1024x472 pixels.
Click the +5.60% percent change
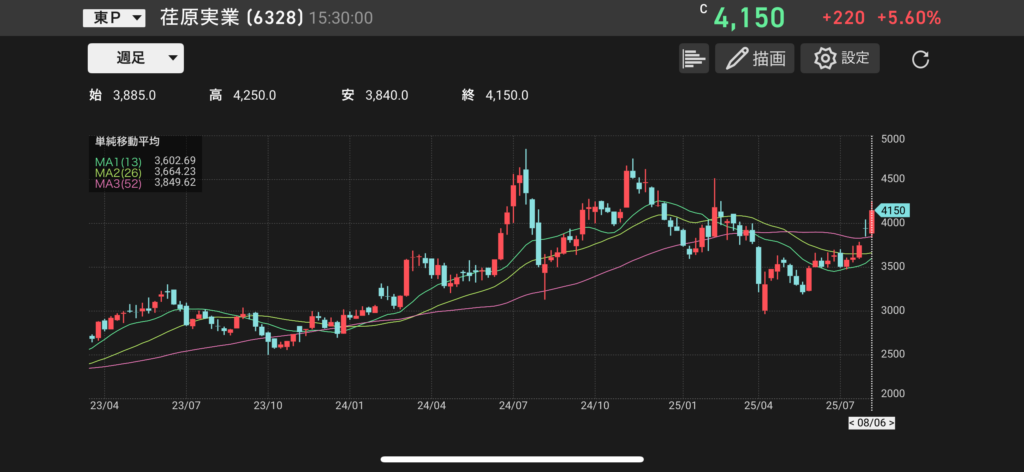[x=909, y=18]
